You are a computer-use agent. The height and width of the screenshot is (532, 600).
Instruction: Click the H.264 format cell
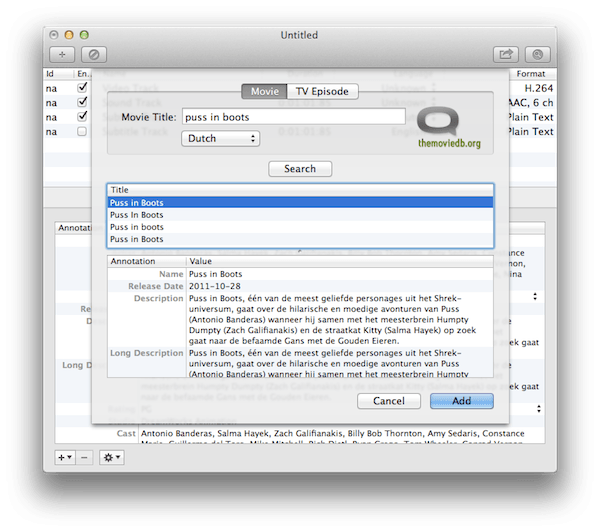point(538,88)
